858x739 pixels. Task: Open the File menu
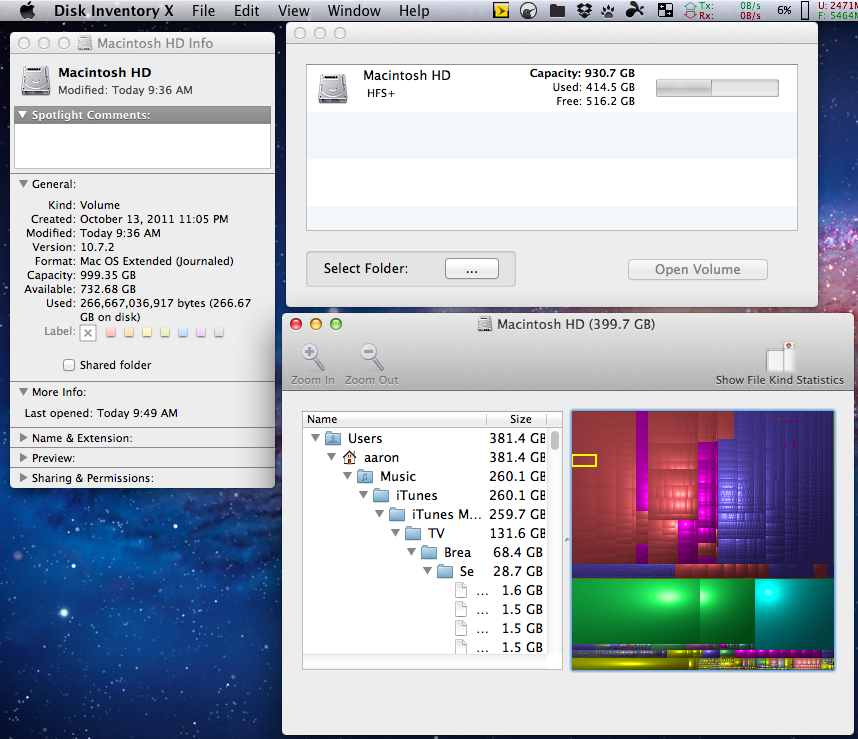point(203,10)
